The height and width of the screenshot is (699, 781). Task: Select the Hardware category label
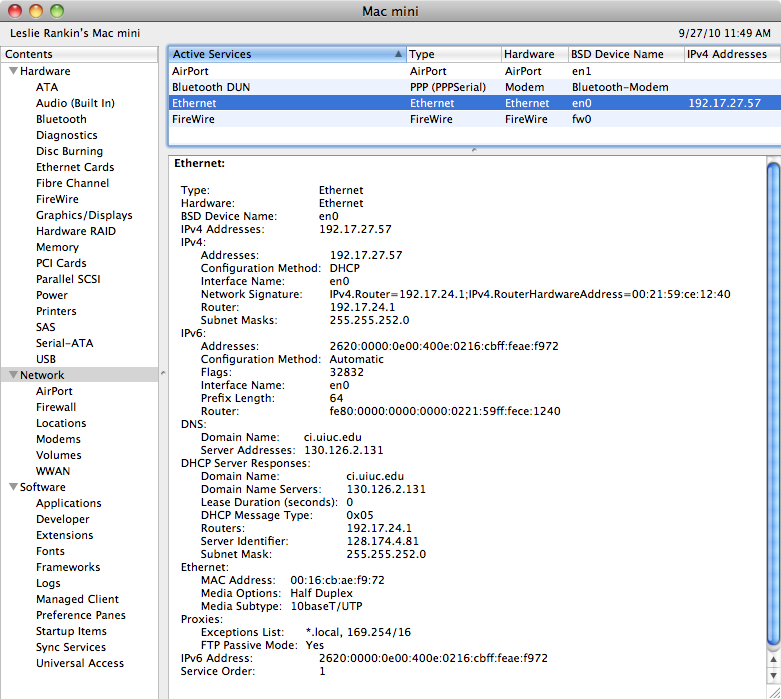pos(45,71)
